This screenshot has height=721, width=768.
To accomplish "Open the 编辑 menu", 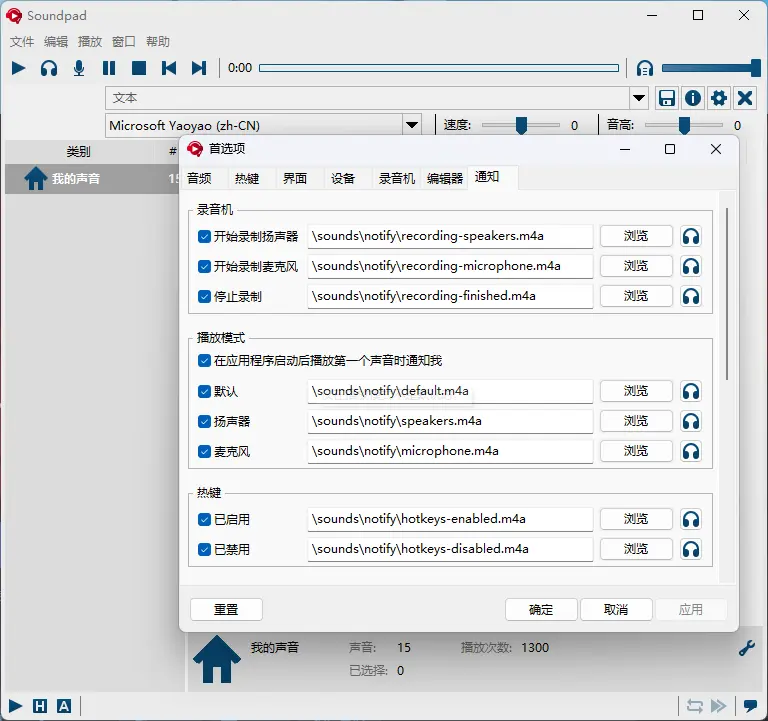I will (x=56, y=42).
